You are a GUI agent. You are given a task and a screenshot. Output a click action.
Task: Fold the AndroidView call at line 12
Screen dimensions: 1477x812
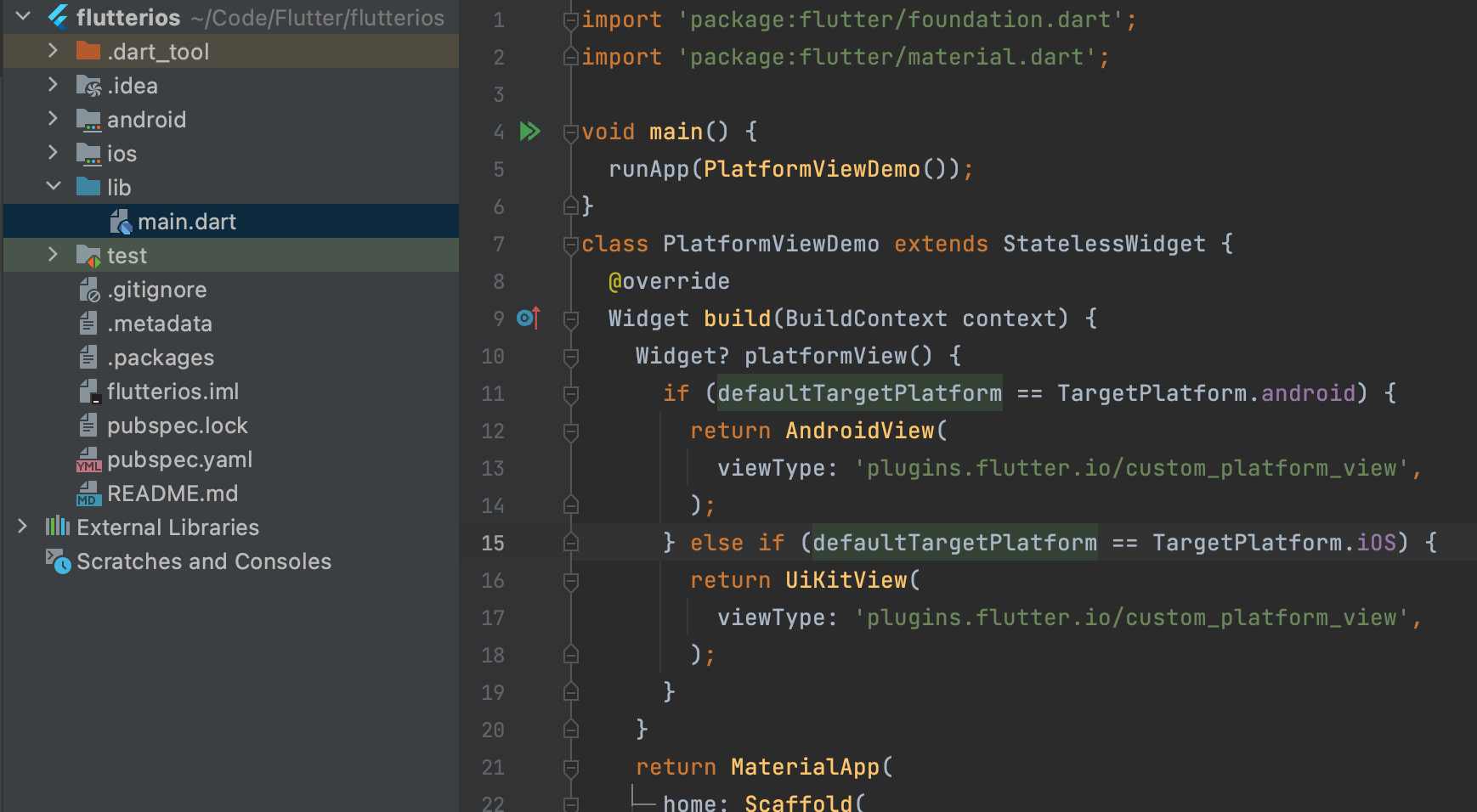click(571, 431)
